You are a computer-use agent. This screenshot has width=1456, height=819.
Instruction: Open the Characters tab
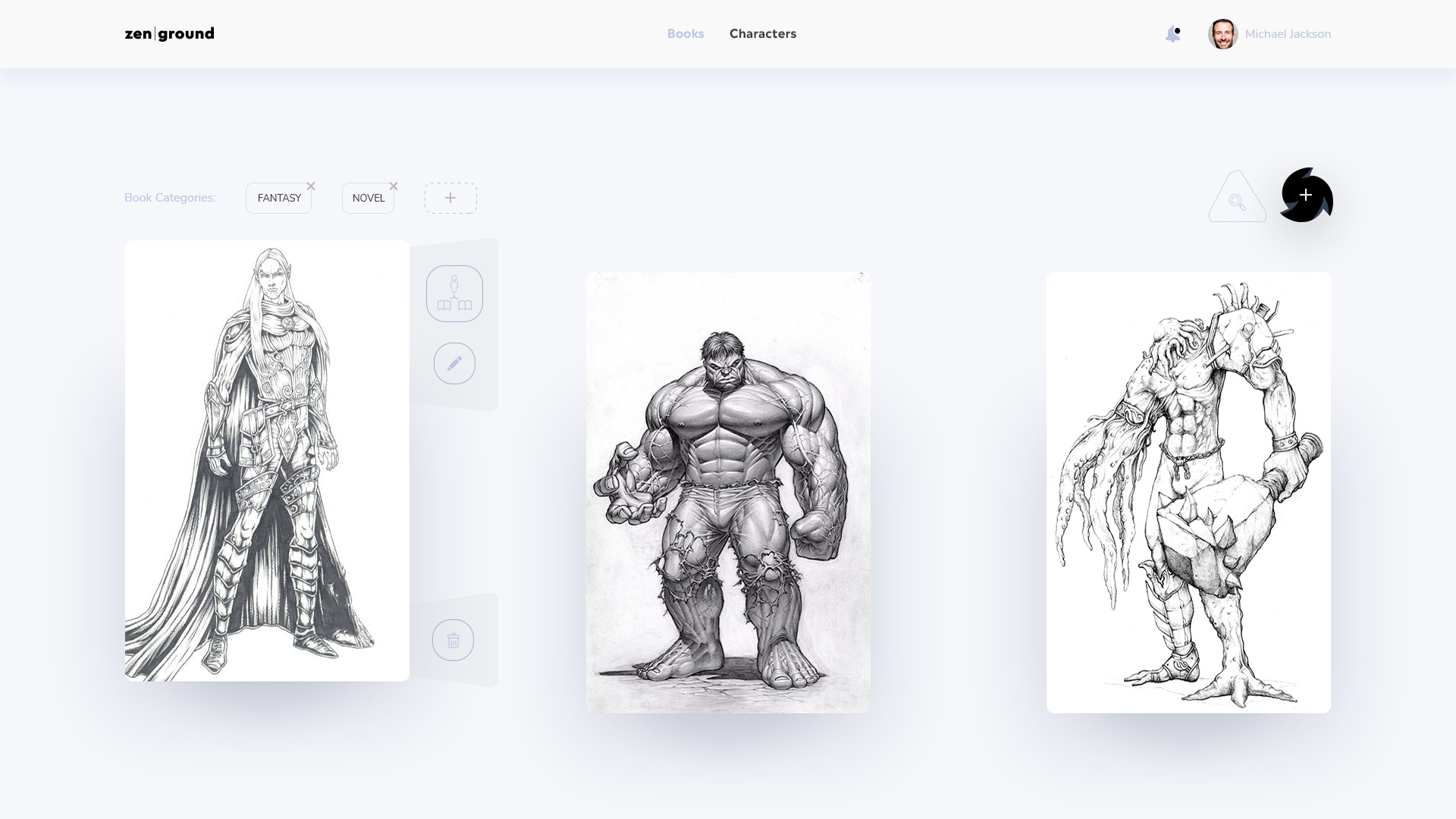point(762,33)
